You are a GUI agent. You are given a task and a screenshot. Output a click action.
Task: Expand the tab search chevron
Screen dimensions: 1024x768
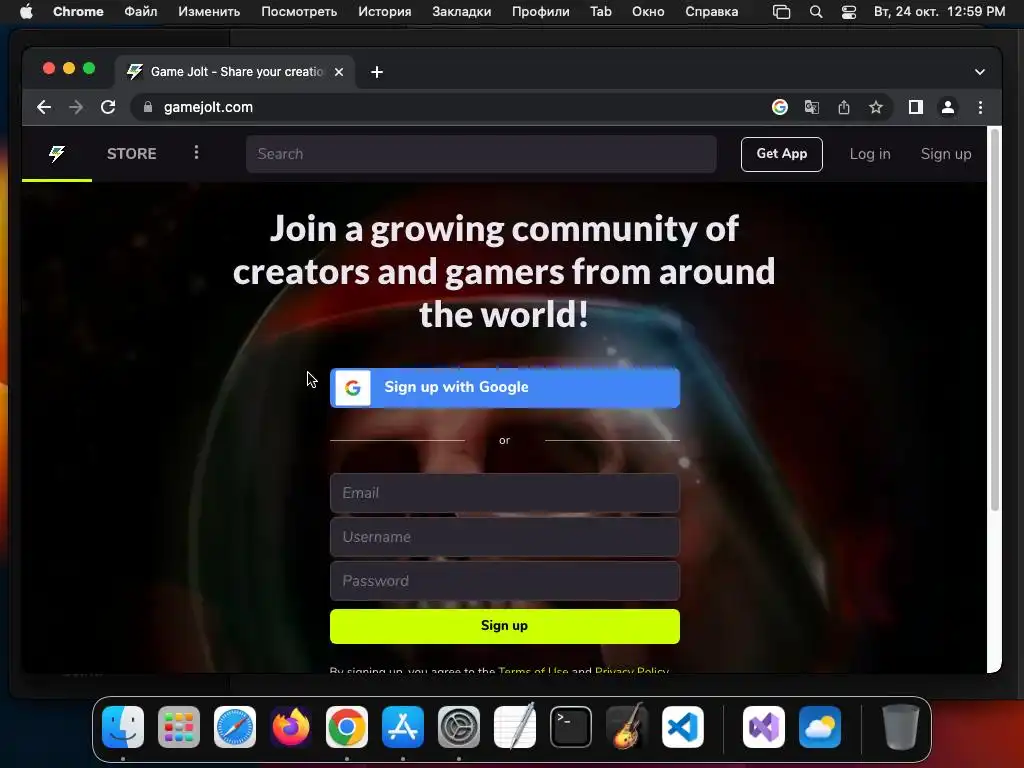[x=980, y=72]
